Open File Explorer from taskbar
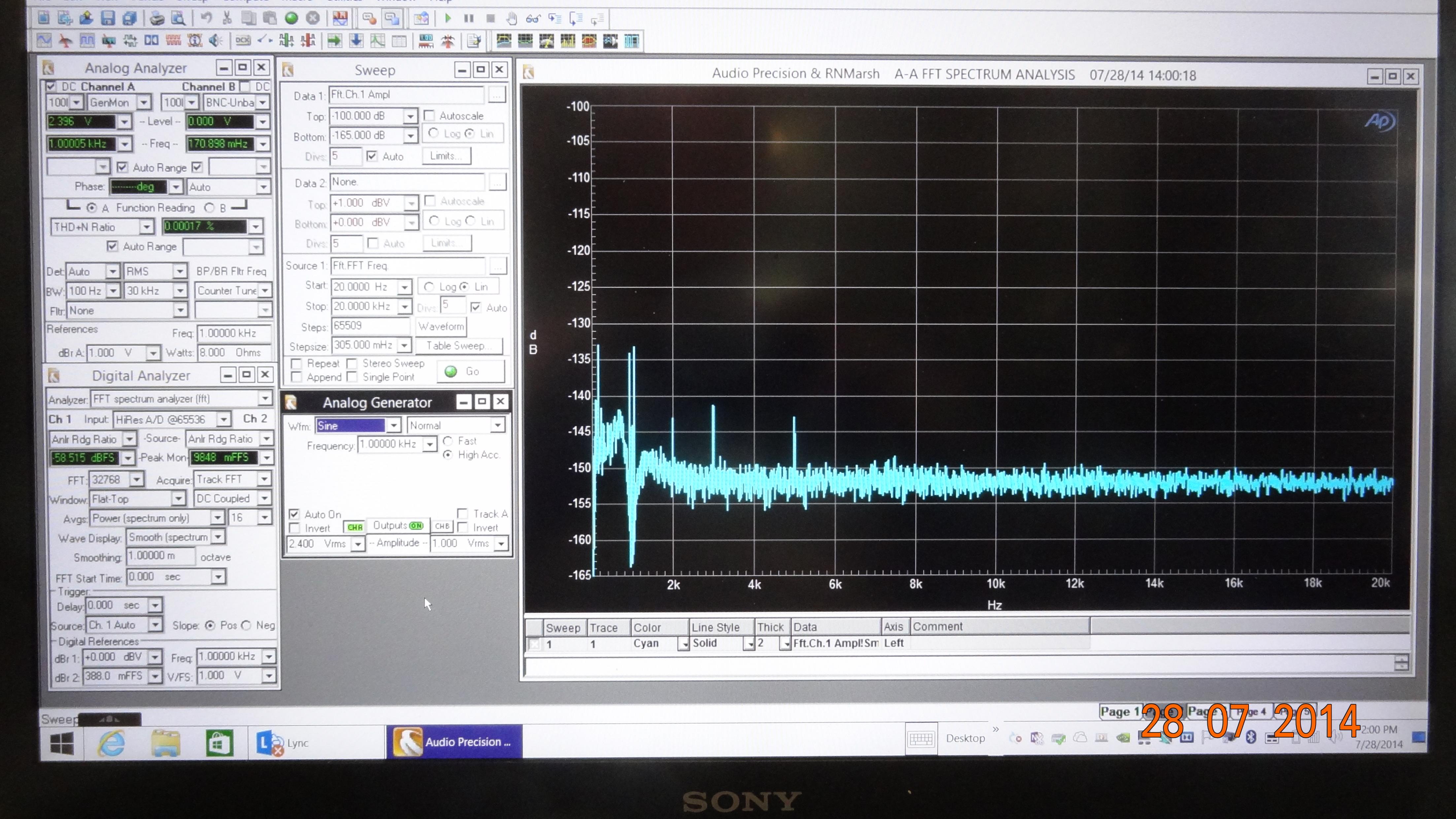Image resolution: width=1456 pixels, height=819 pixels. coord(166,743)
